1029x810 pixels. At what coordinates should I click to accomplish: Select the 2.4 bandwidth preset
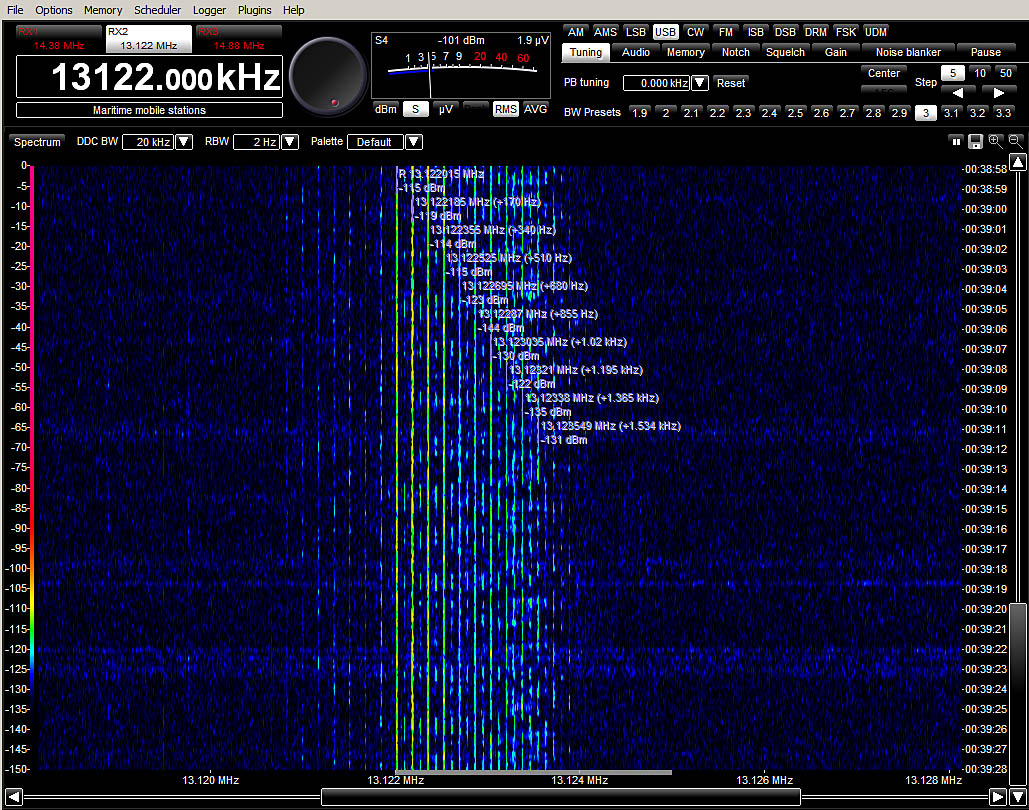(x=769, y=112)
